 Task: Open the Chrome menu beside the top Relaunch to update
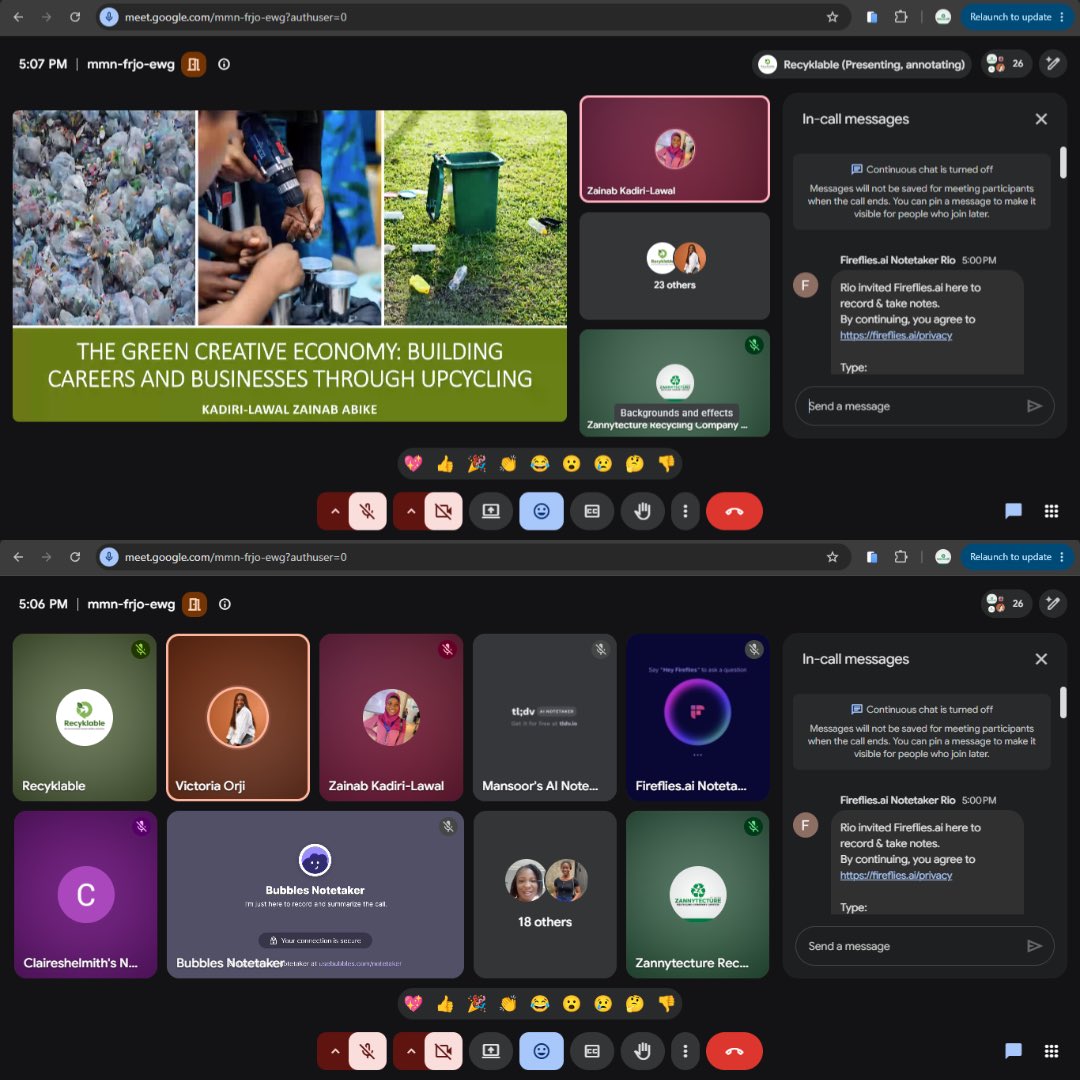pos(1061,17)
